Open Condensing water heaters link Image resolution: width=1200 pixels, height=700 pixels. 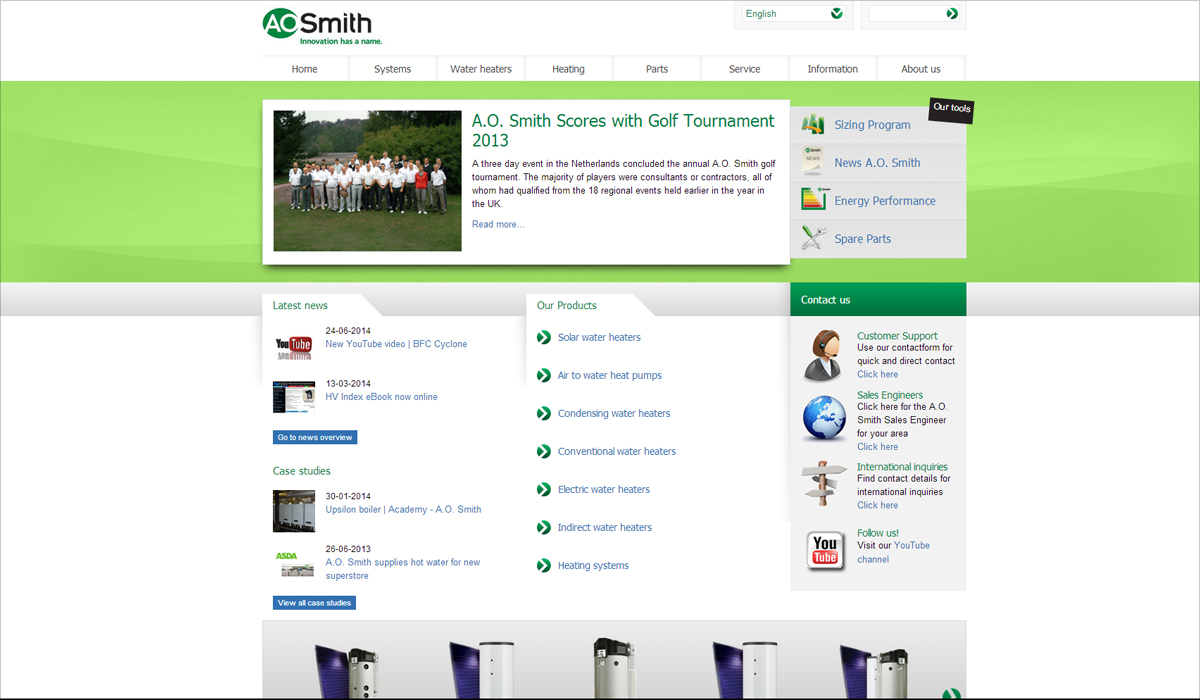point(614,414)
